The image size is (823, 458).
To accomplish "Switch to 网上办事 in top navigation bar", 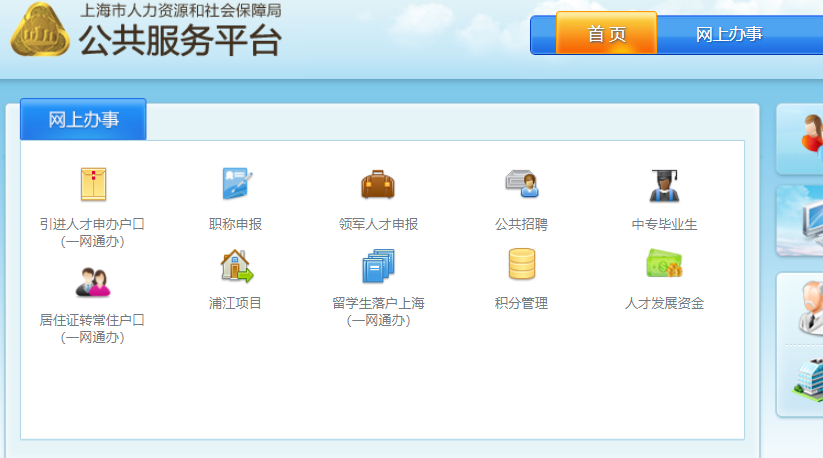I will pos(729,34).
